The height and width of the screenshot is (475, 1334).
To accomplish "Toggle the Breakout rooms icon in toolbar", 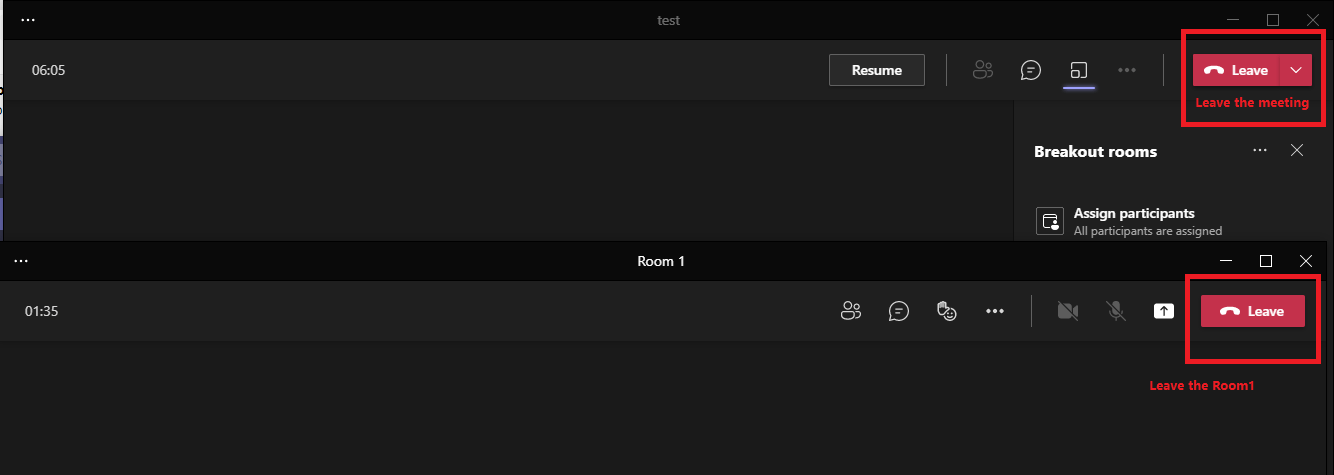I will [1079, 70].
